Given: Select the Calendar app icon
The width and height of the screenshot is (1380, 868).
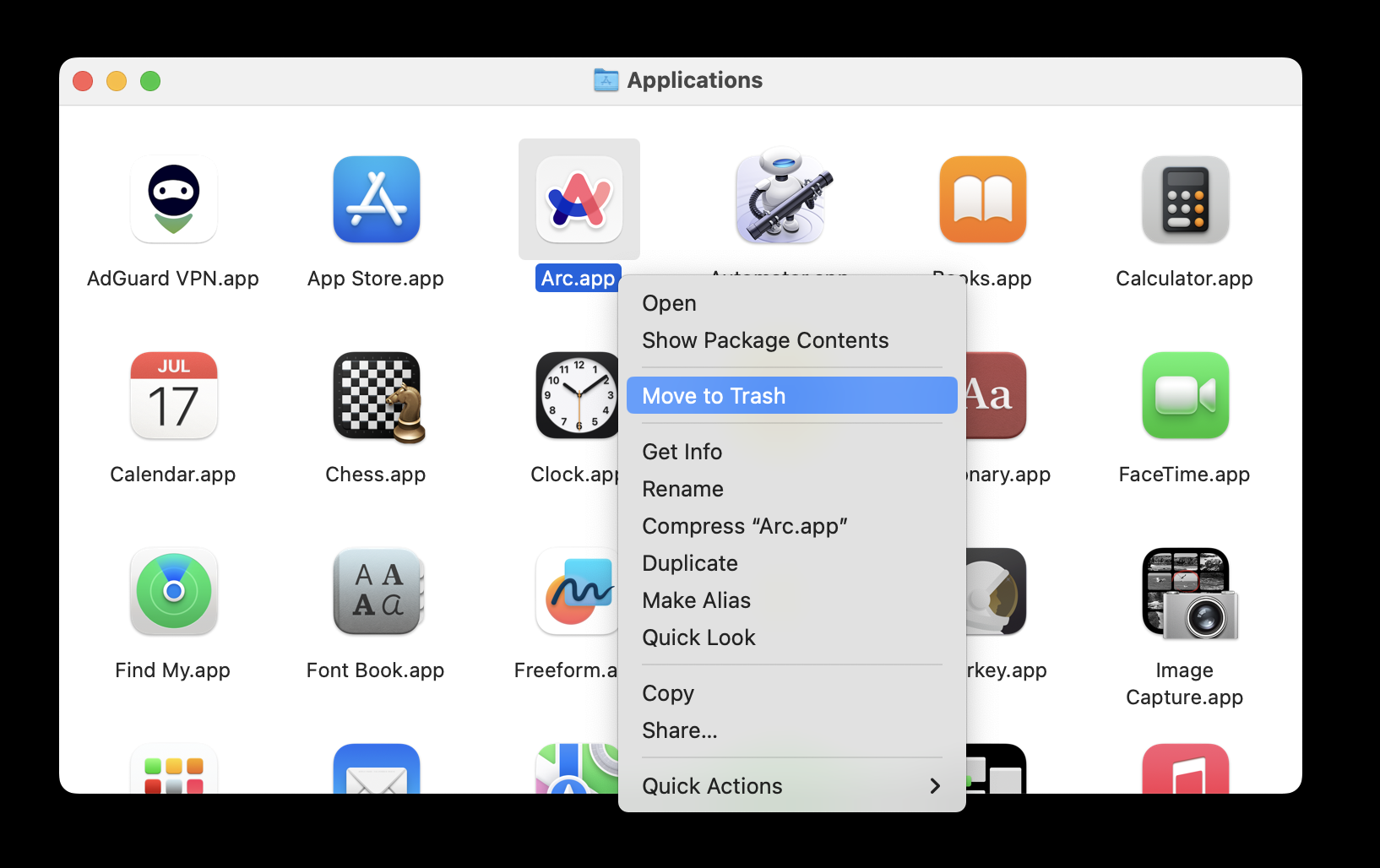Looking at the screenshot, I should coord(173,395).
